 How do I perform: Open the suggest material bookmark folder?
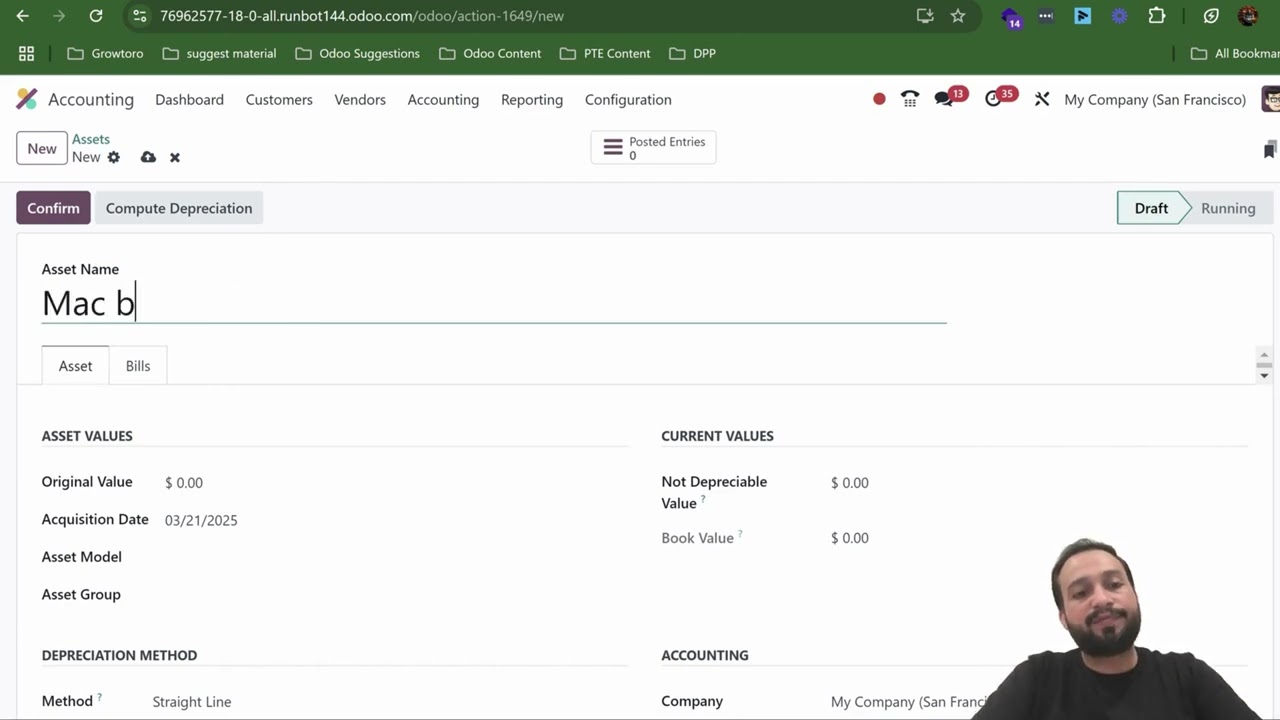[219, 53]
